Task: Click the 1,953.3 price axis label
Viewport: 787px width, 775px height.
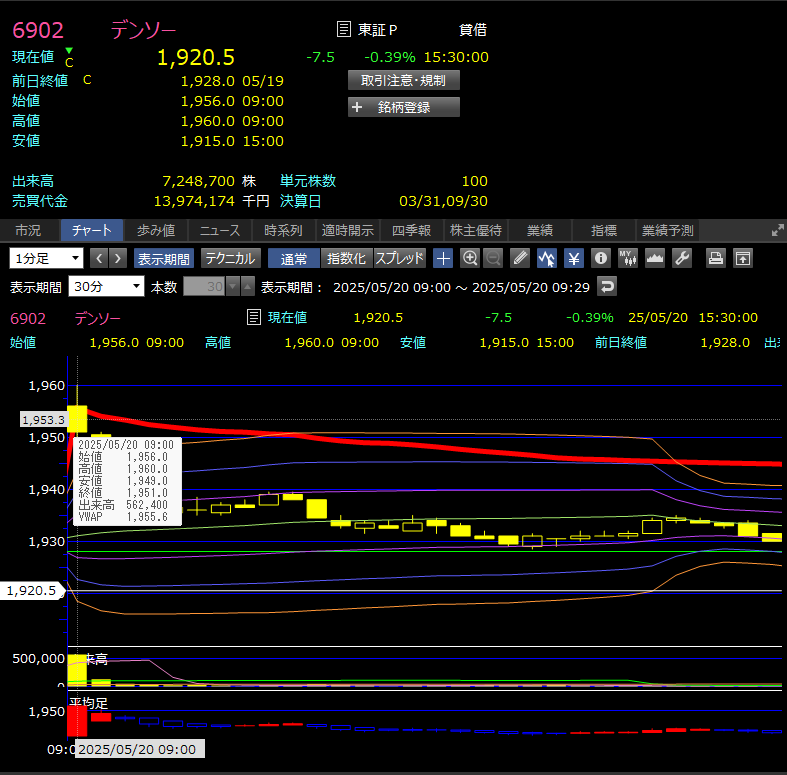Action: point(43,420)
